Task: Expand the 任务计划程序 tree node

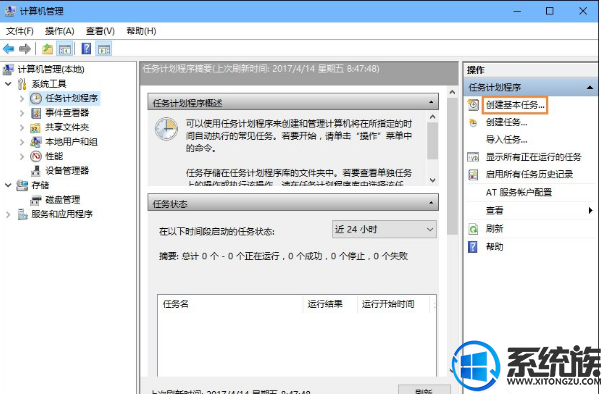Action: pos(22,98)
